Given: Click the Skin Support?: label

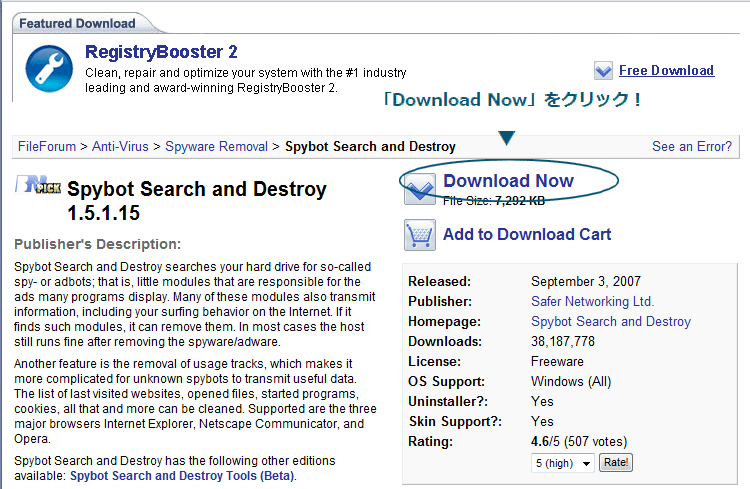Looking at the screenshot, I should (x=455, y=422).
